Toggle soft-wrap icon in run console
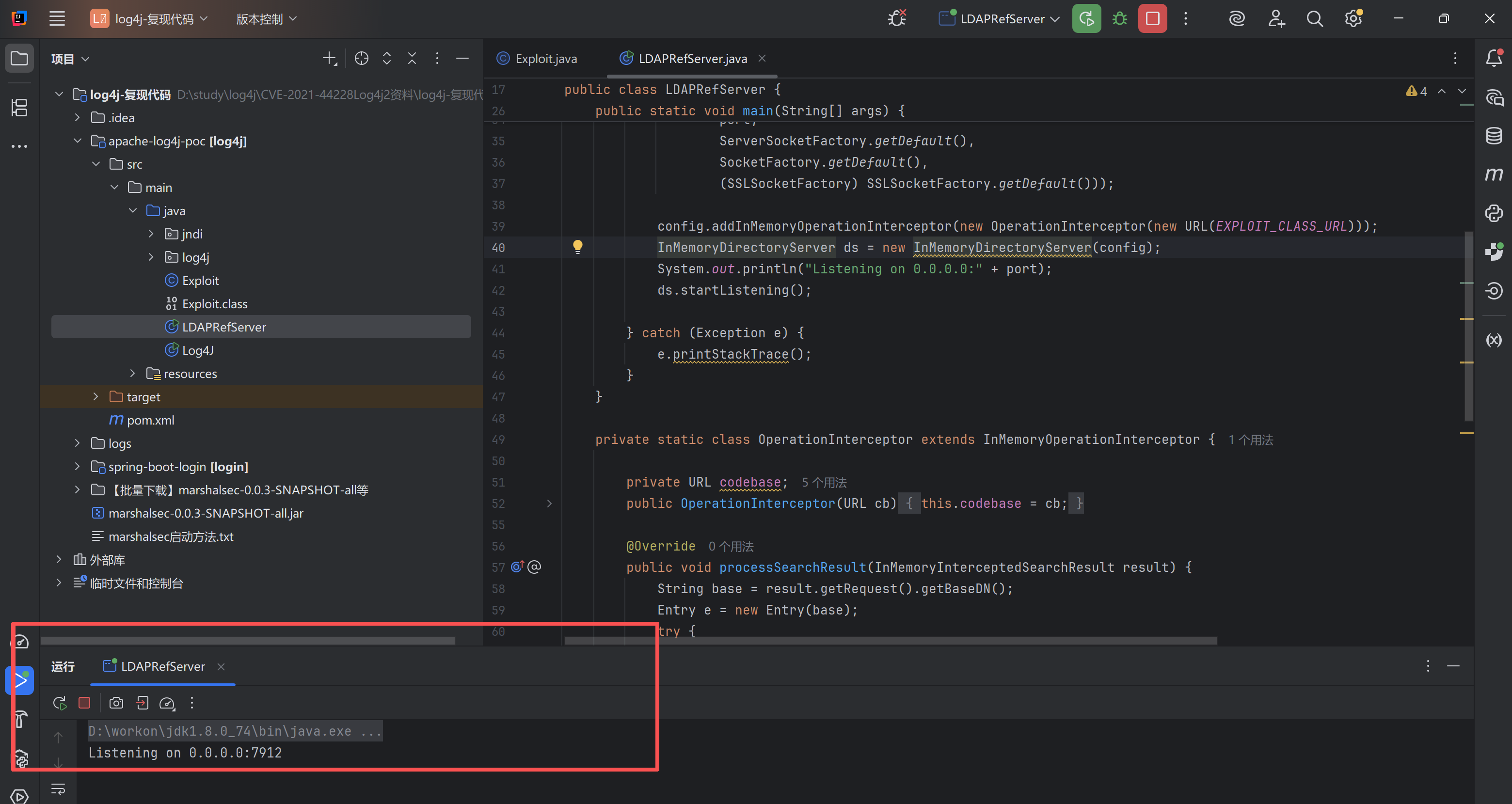 [58, 789]
